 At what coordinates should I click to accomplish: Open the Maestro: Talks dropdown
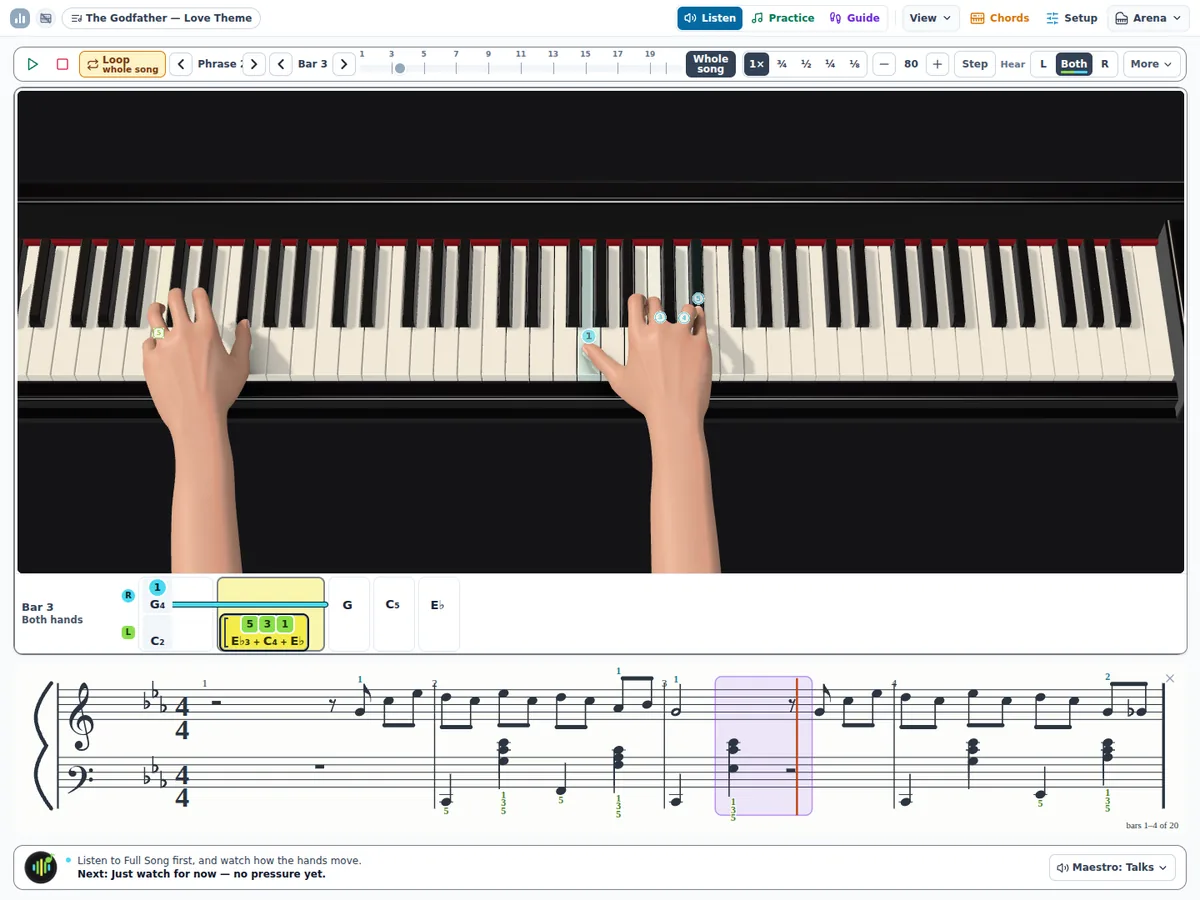1112,867
